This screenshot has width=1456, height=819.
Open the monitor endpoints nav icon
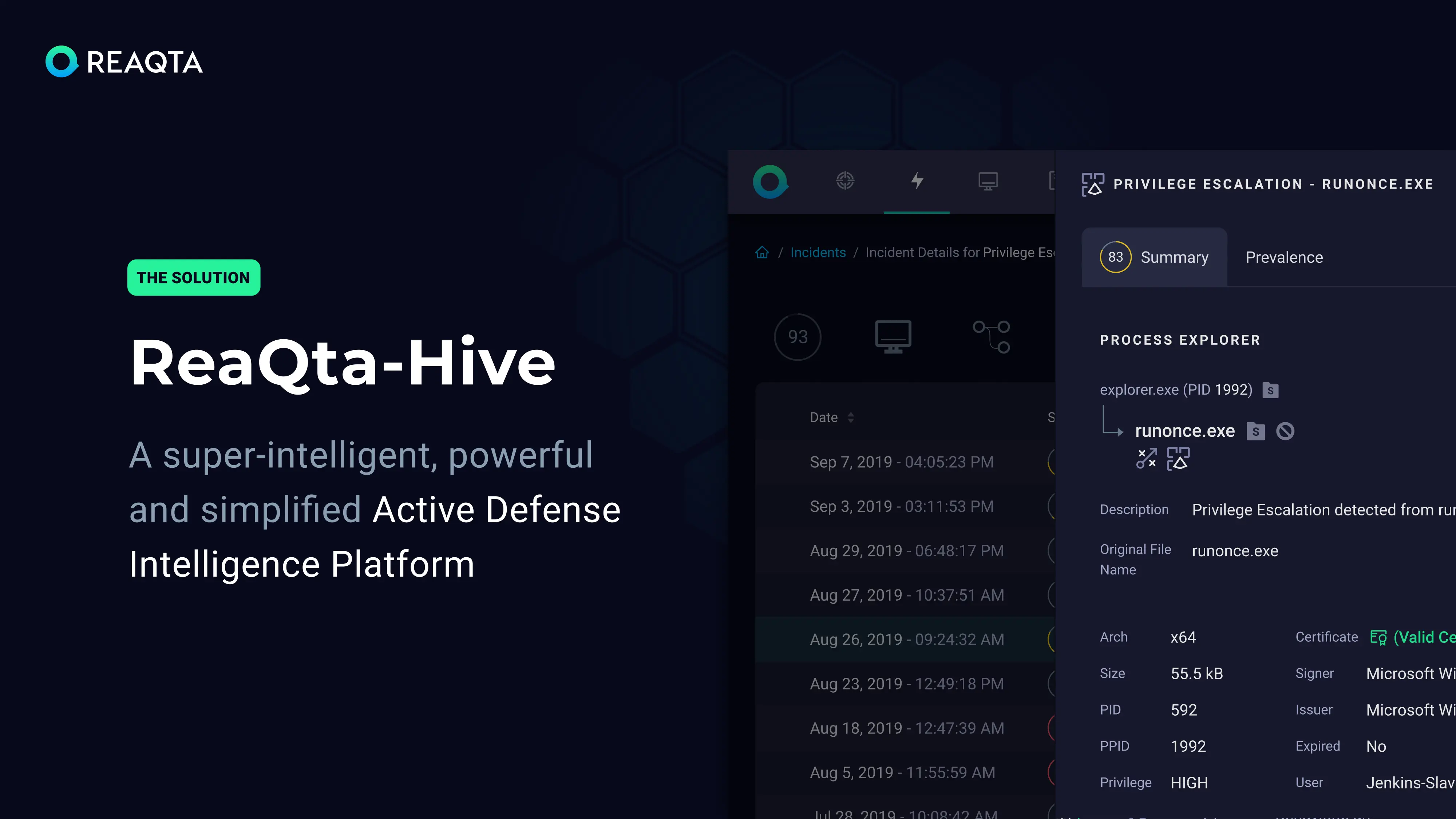[x=988, y=181]
